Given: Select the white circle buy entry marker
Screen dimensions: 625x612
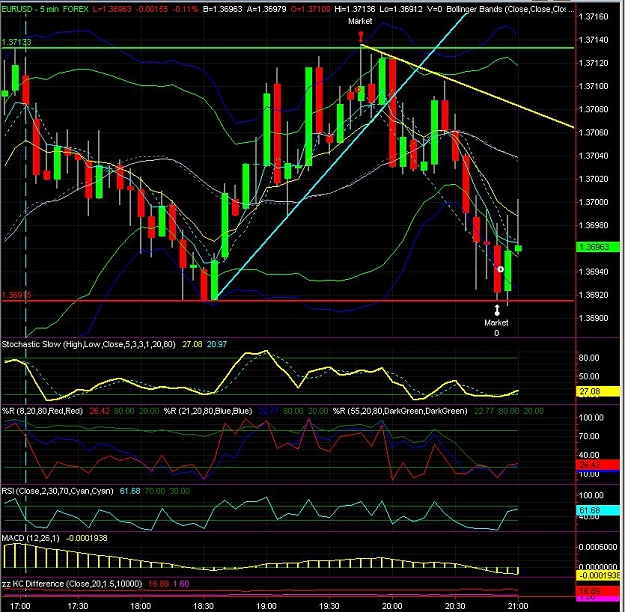Looking at the screenshot, I should (x=501, y=270).
